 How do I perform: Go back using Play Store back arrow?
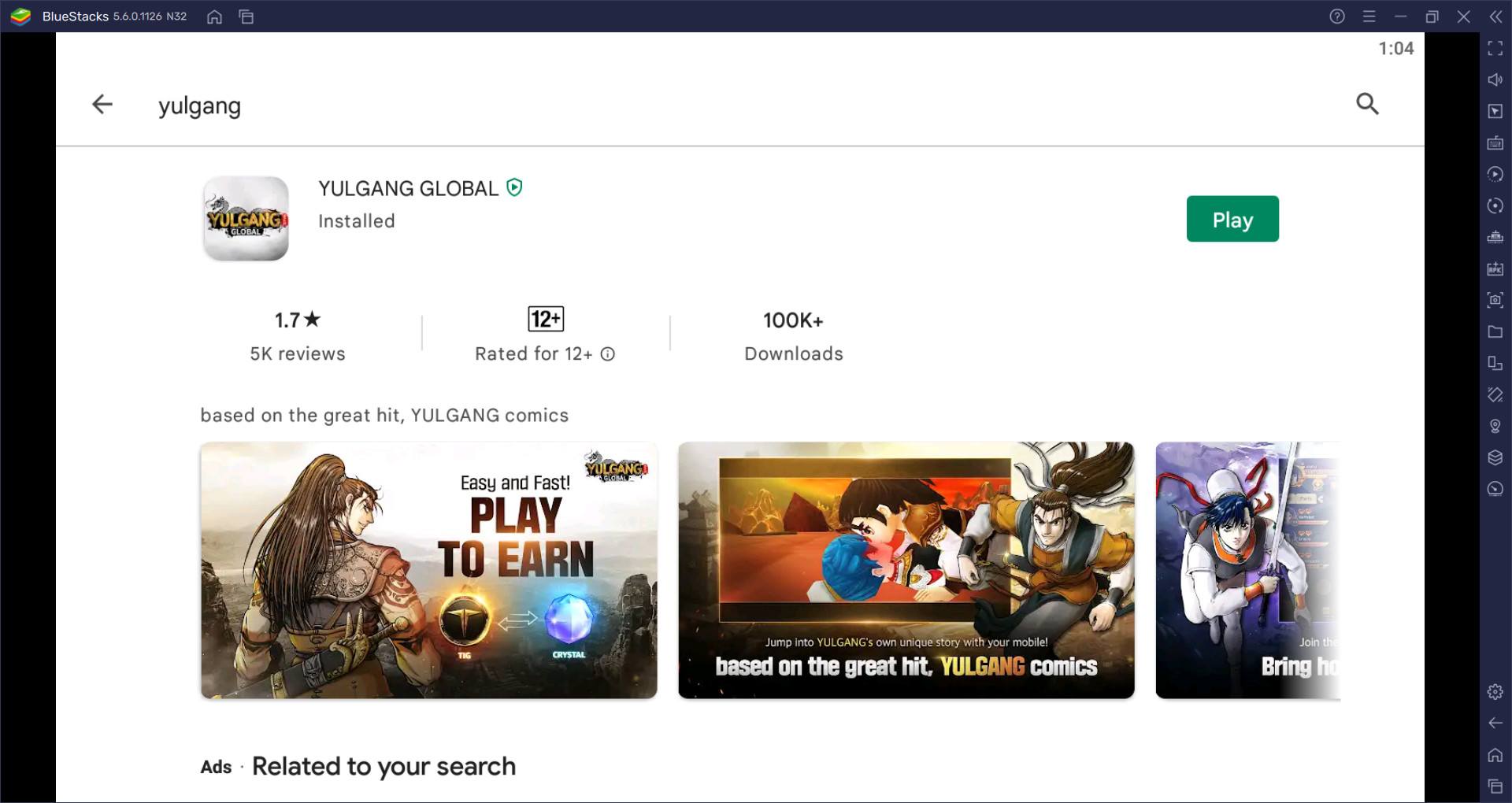point(102,104)
